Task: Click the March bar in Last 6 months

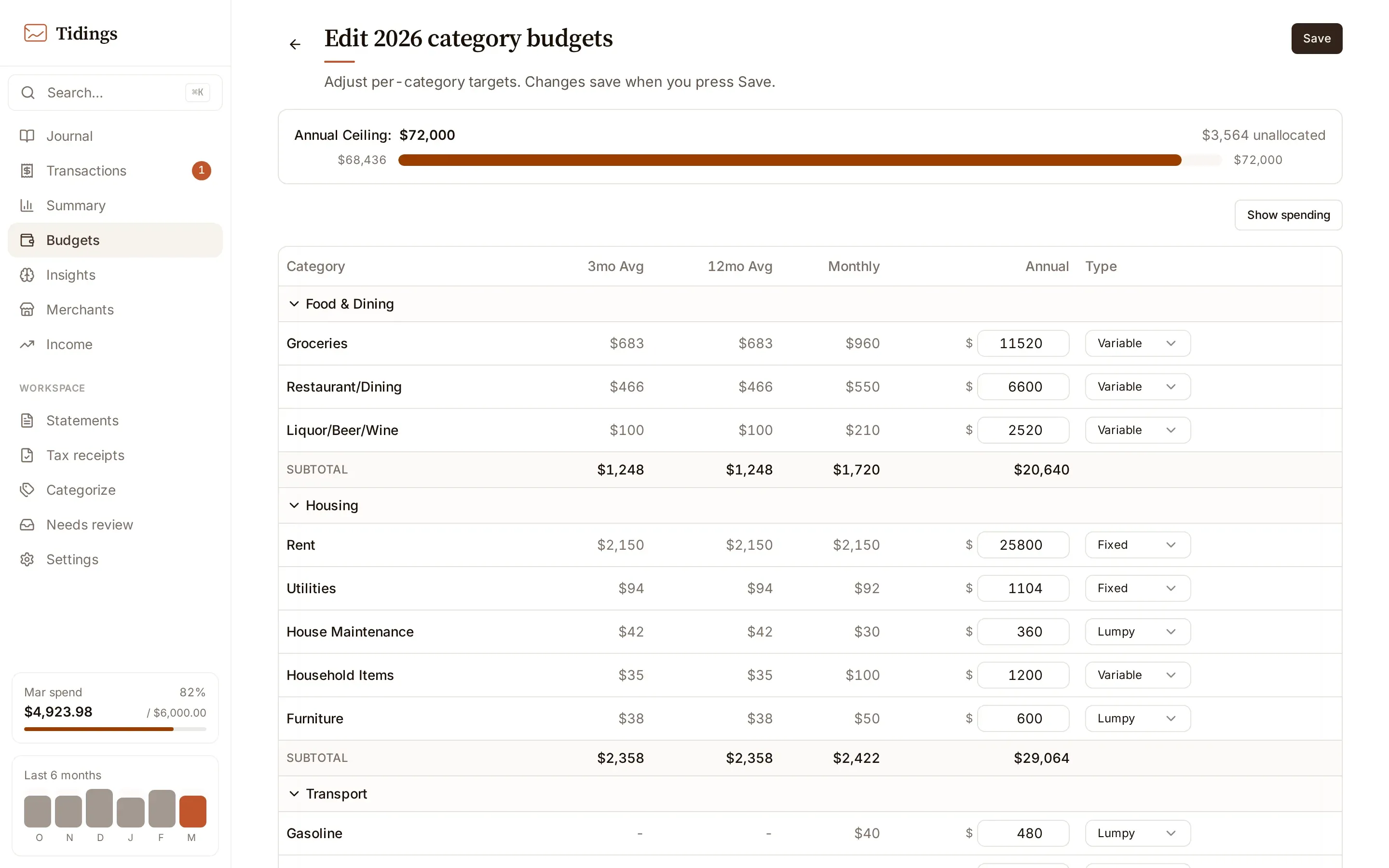Action: pos(192,811)
